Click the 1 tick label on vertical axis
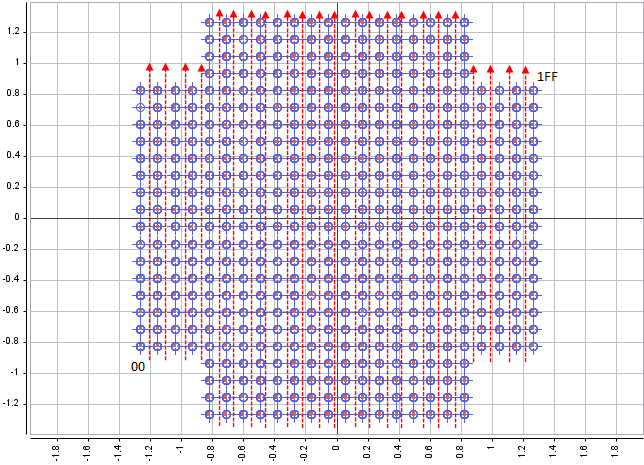 [17, 62]
